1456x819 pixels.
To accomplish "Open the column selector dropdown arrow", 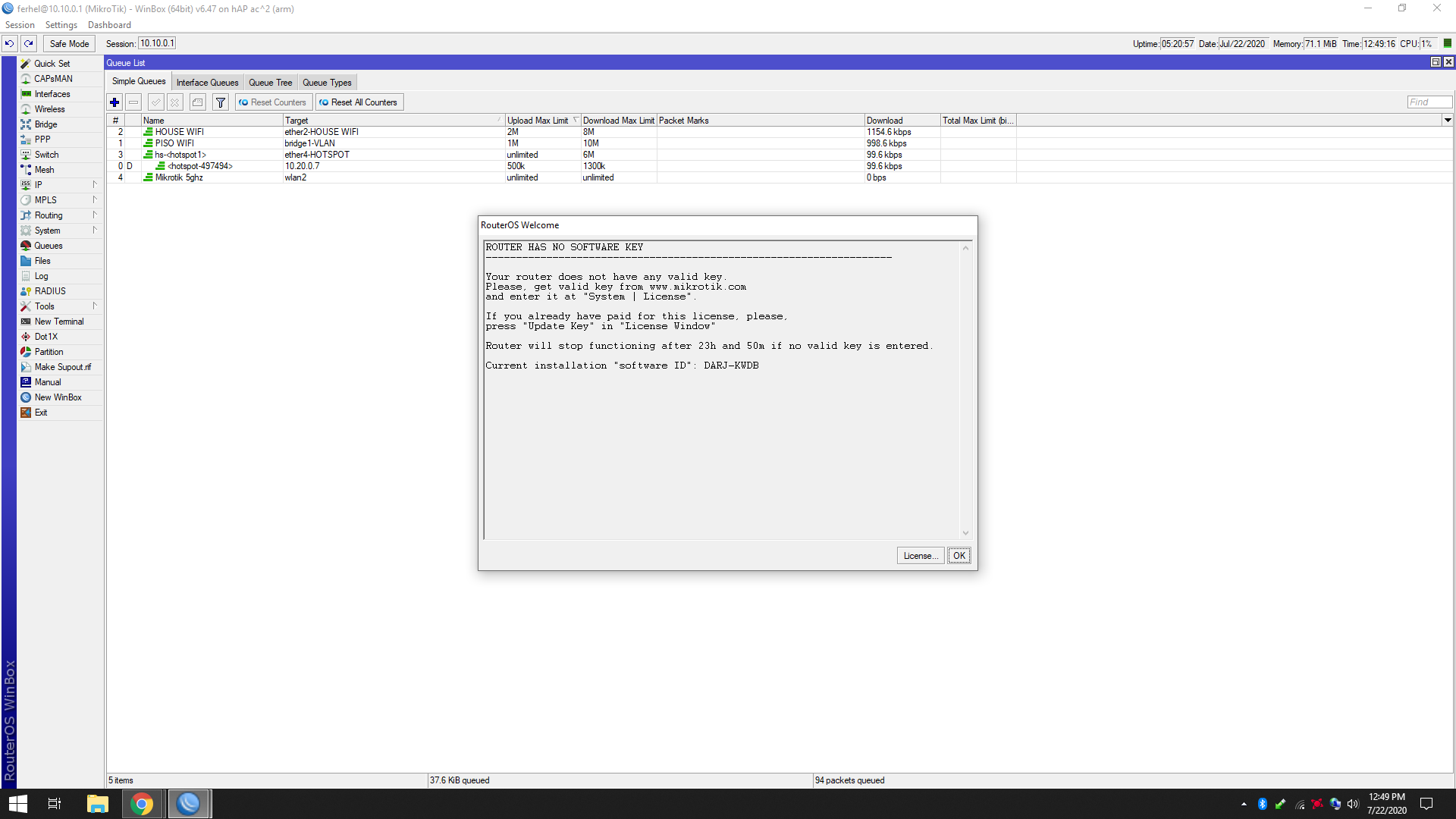I will pyautogui.click(x=1448, y=120).
